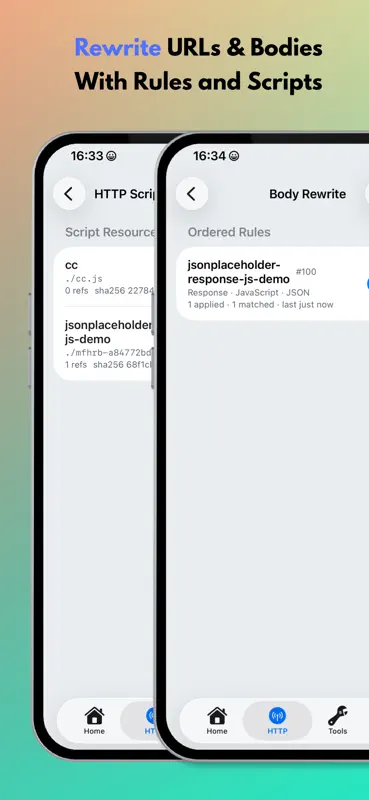Open the Home tab in Body Rewrite phone

[x=217, y=720]
